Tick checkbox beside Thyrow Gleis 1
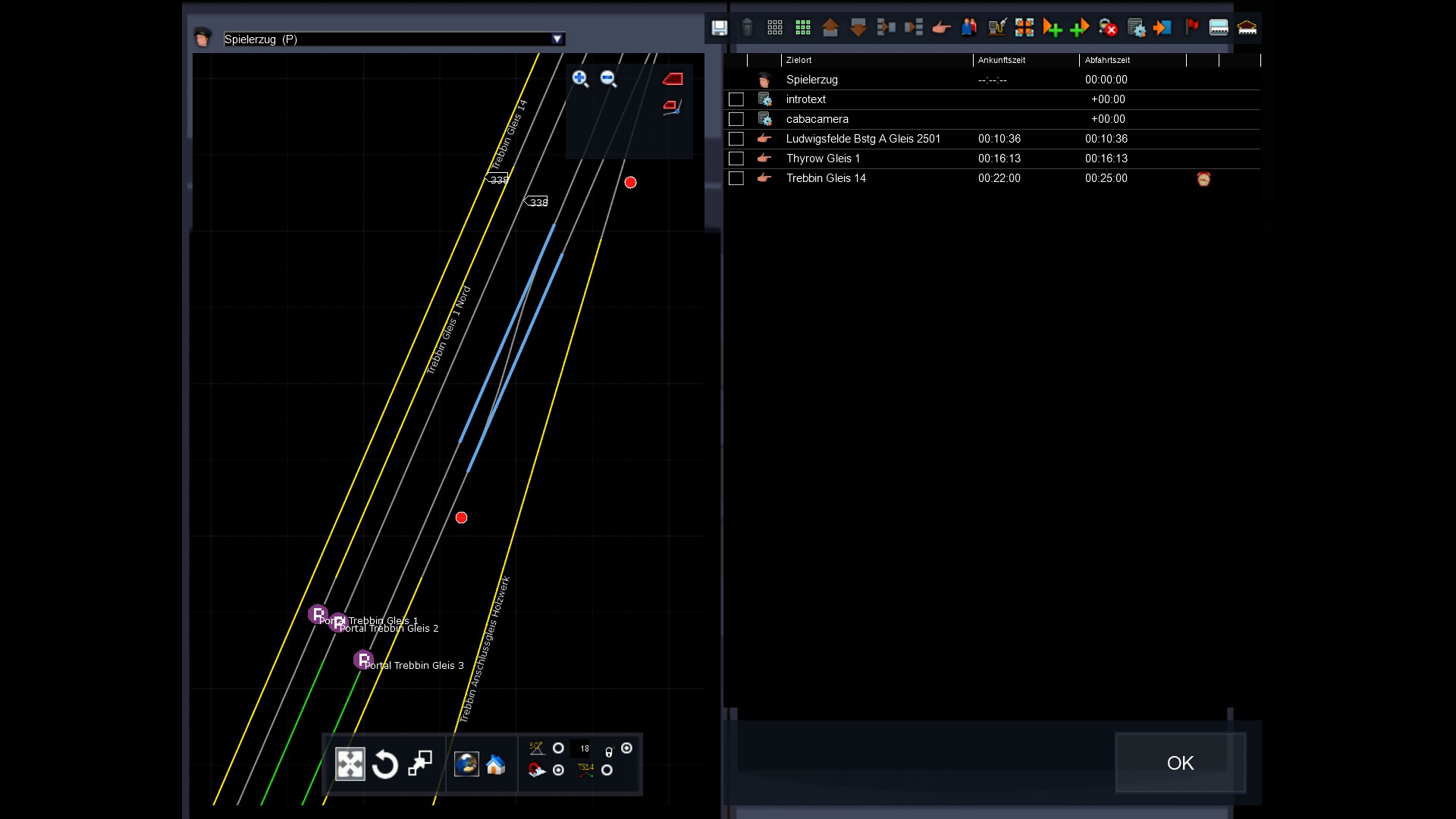The image size is (1456, 819). point(736,158)
